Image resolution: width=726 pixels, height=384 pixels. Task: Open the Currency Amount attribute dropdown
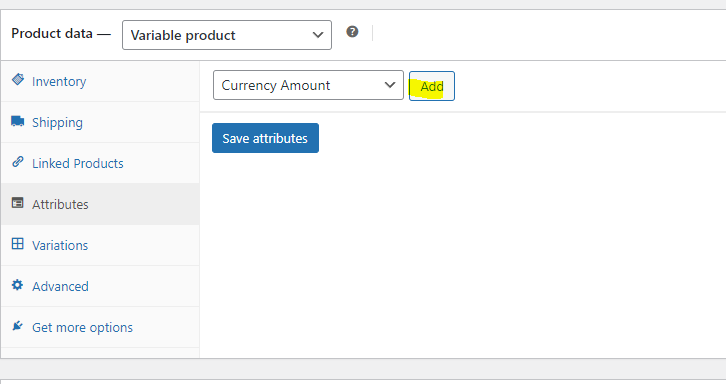[308, 85]
